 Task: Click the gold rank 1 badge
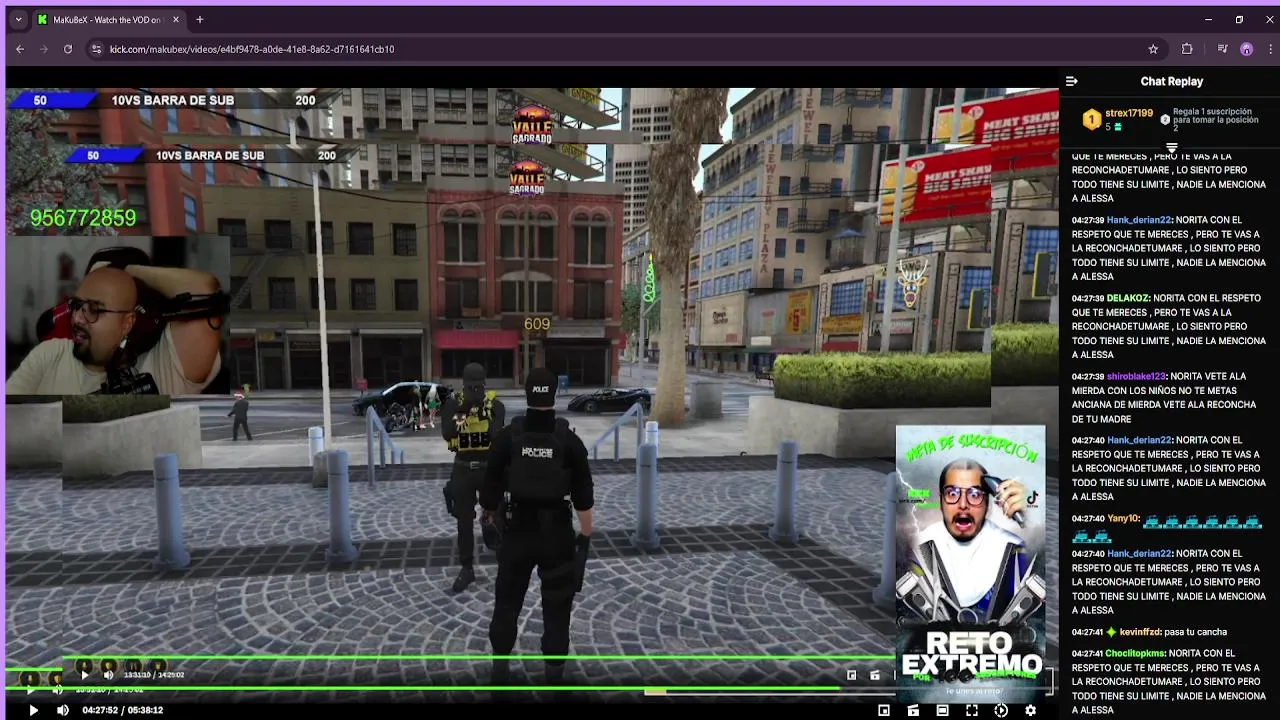click(1091, 120)
